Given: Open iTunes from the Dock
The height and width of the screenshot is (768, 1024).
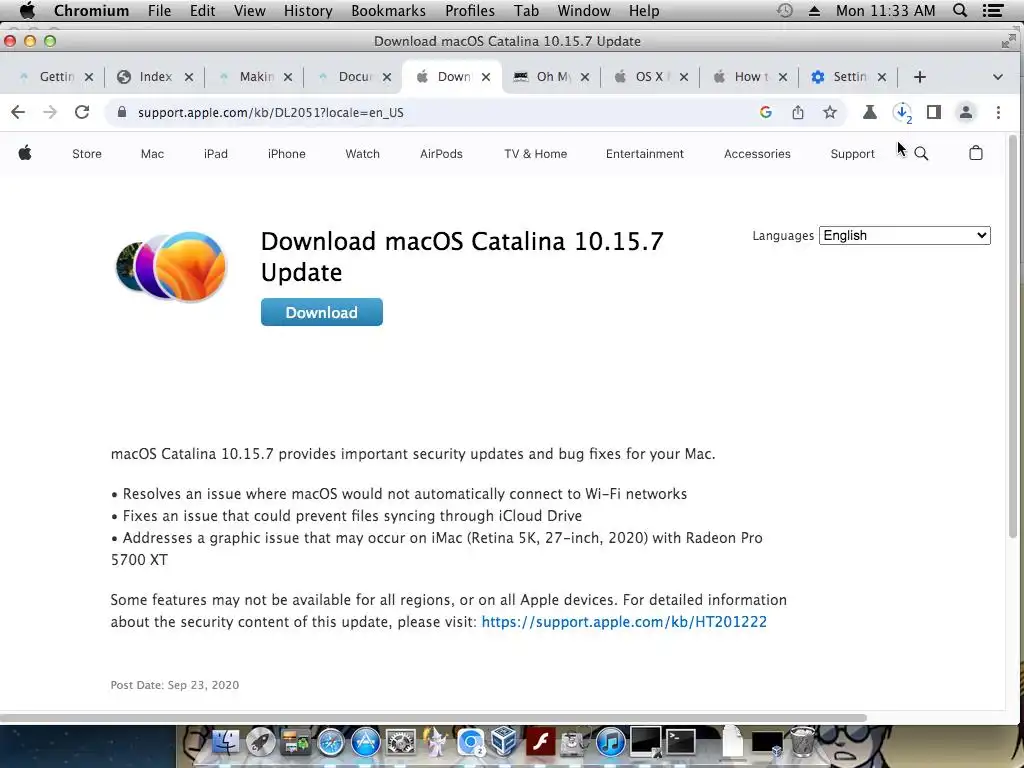Looking at the screenshot, I should tap(611, 743).
